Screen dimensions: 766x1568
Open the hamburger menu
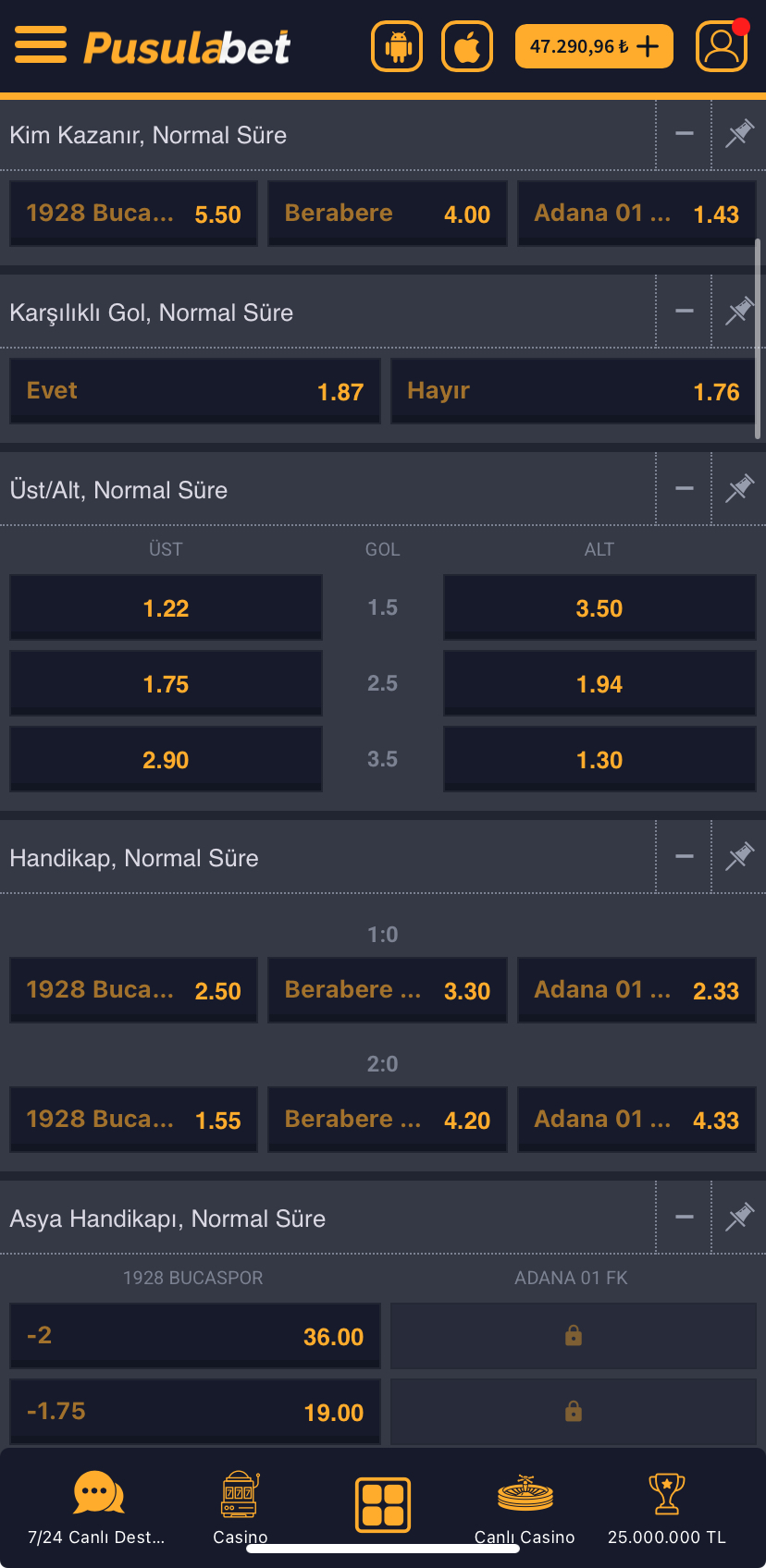(41, 44)
